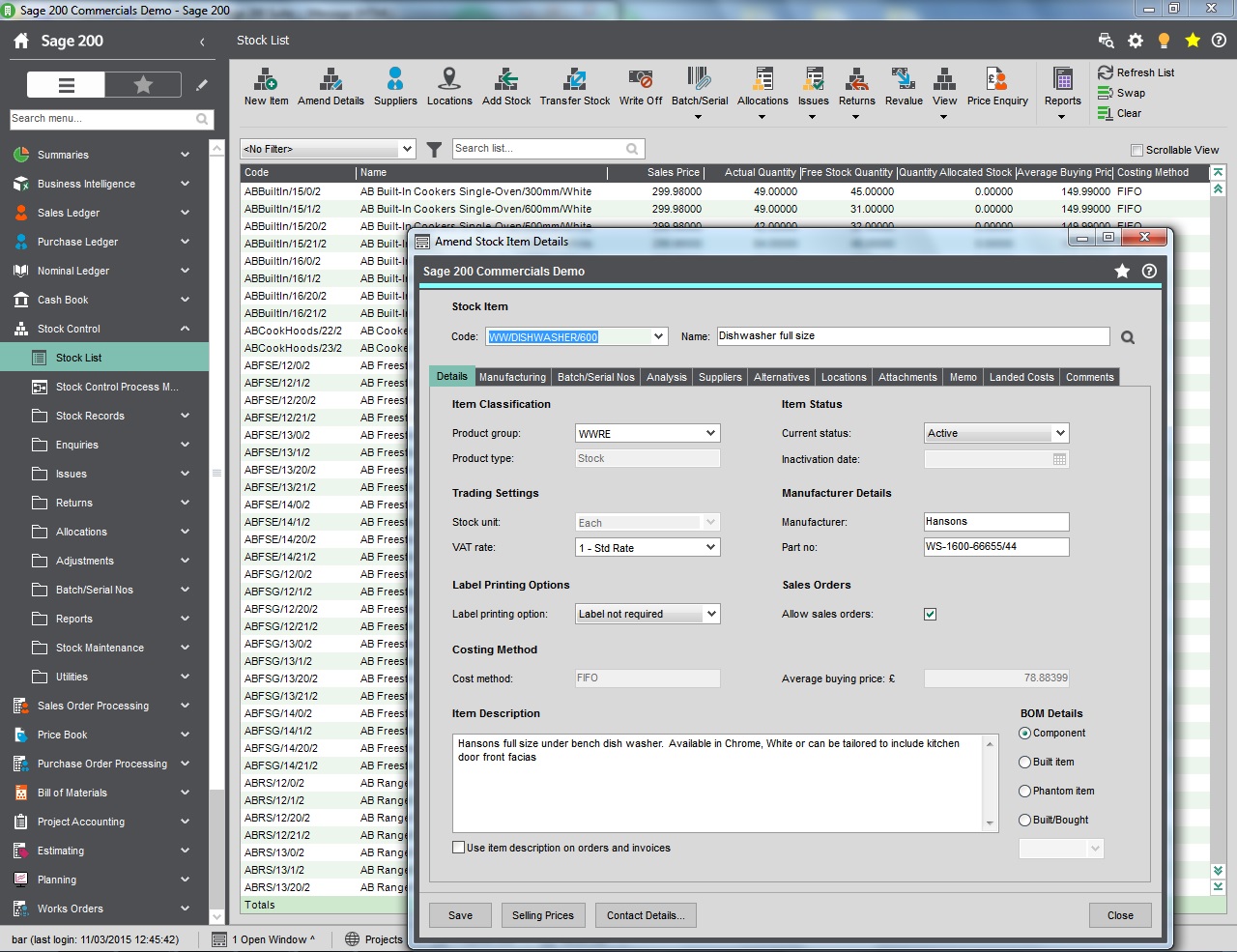
Task: Select the Write Off toolbar icon
Action: [640, 87]
